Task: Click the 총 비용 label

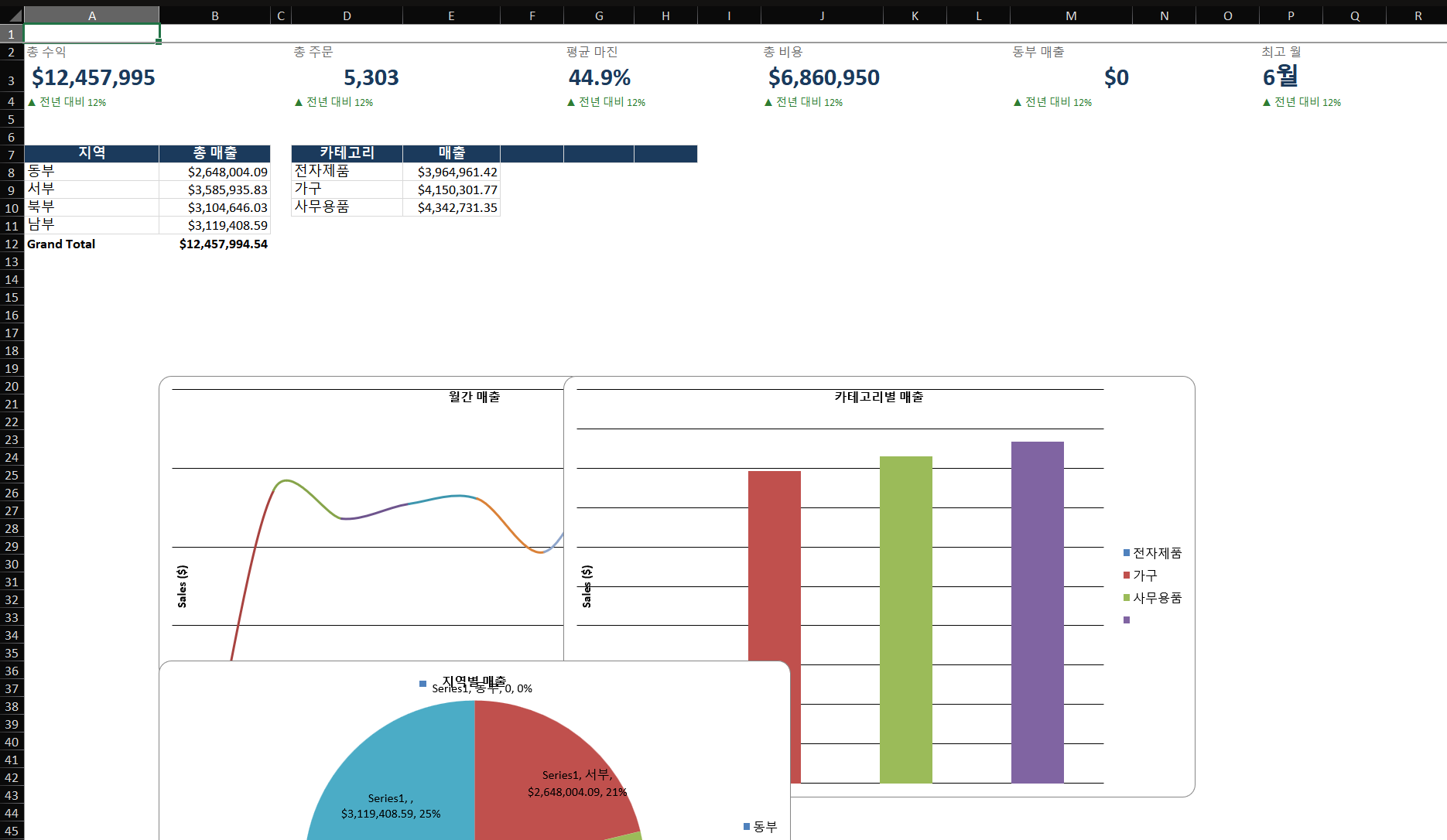Action: tap(783, 52)
